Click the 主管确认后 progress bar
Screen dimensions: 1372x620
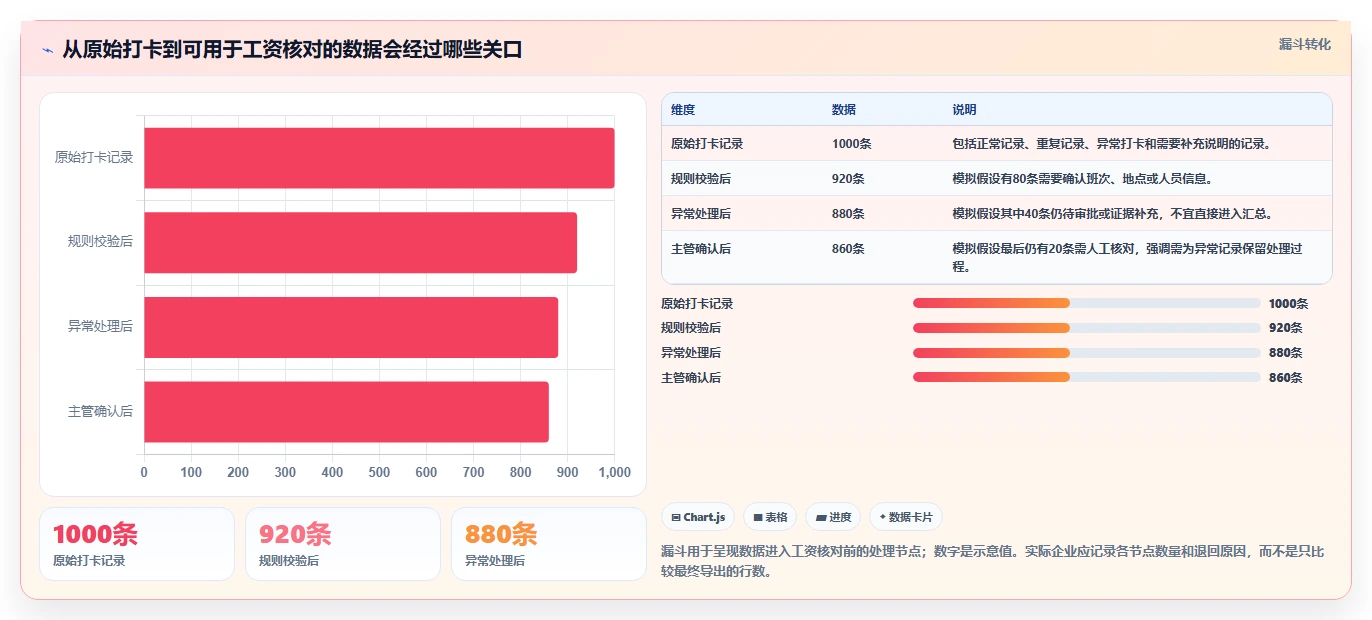tap(1086, 377)
